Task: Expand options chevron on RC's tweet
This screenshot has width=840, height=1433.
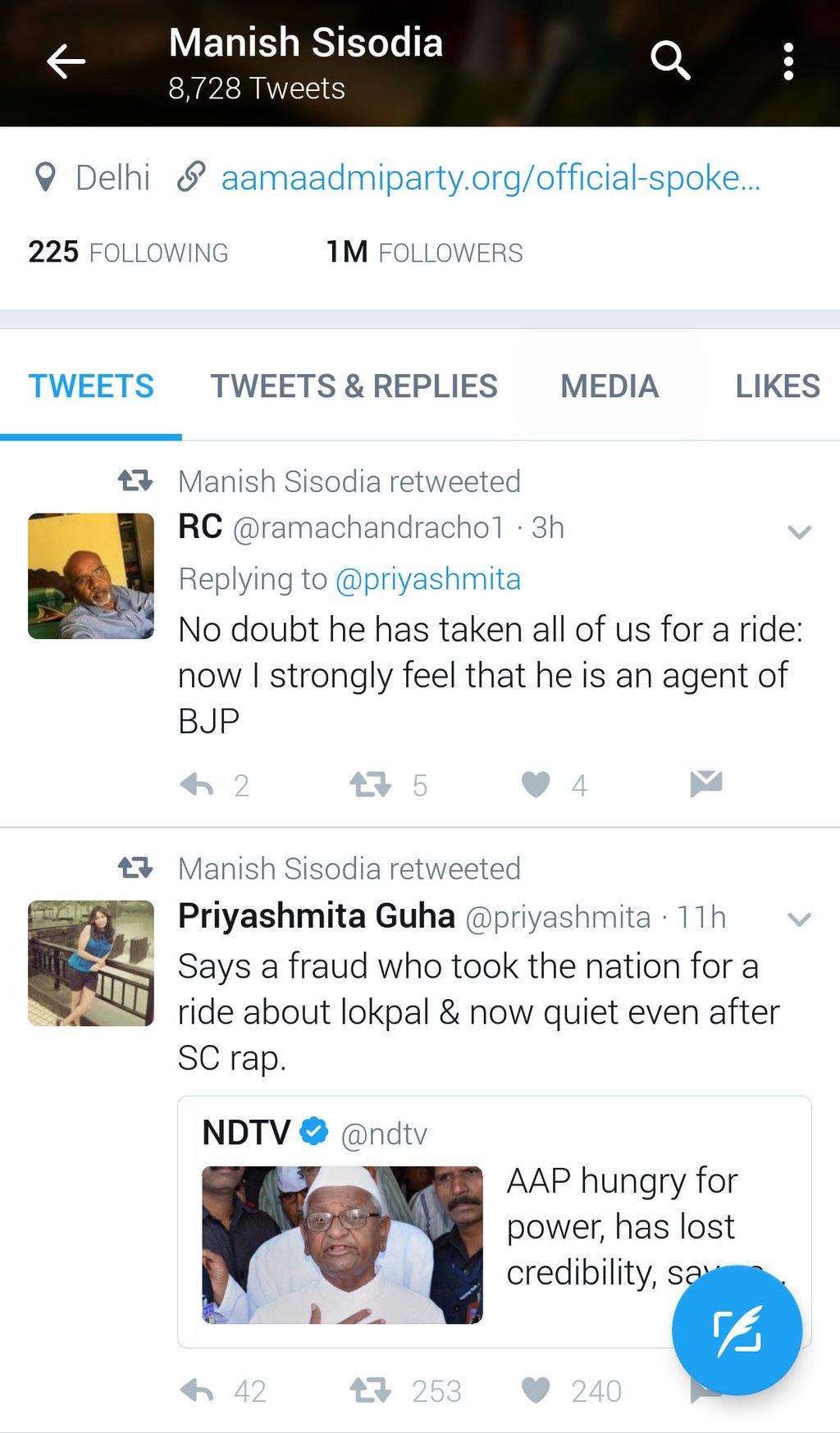Action: [x=799, y=532]
